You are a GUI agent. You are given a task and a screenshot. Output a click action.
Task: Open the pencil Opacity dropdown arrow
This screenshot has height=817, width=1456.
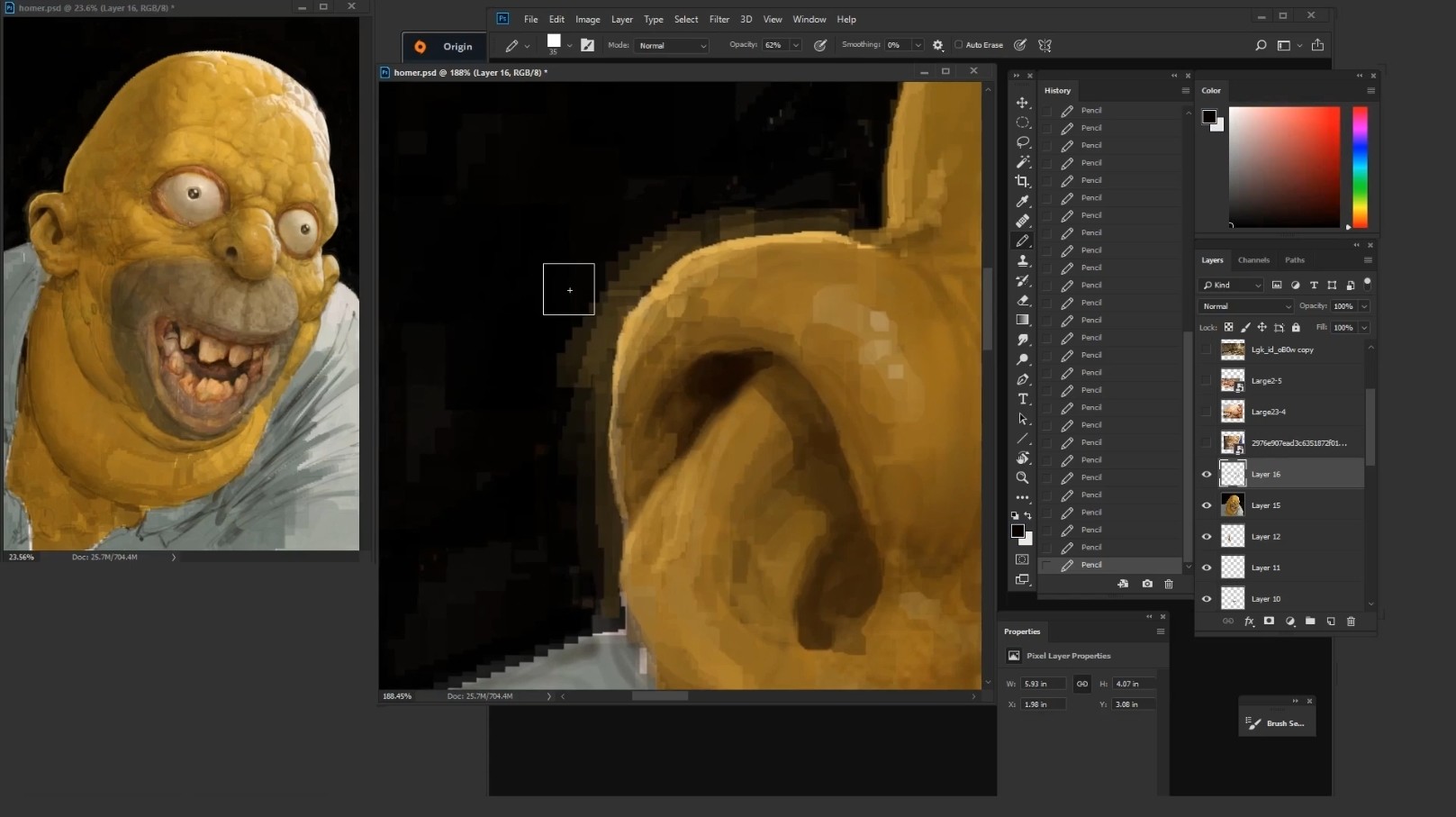(x=795, y=45)
